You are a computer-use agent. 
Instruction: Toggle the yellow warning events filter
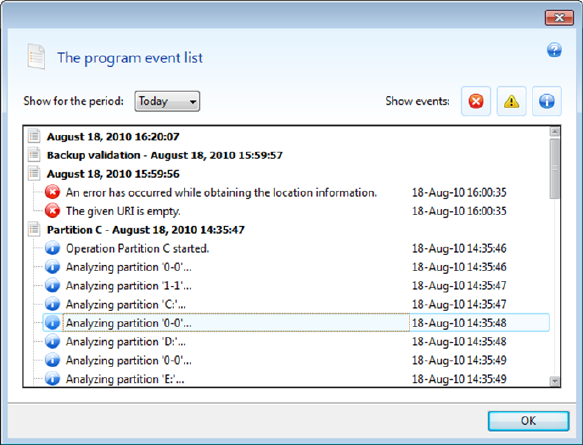[x=512, y=101]
